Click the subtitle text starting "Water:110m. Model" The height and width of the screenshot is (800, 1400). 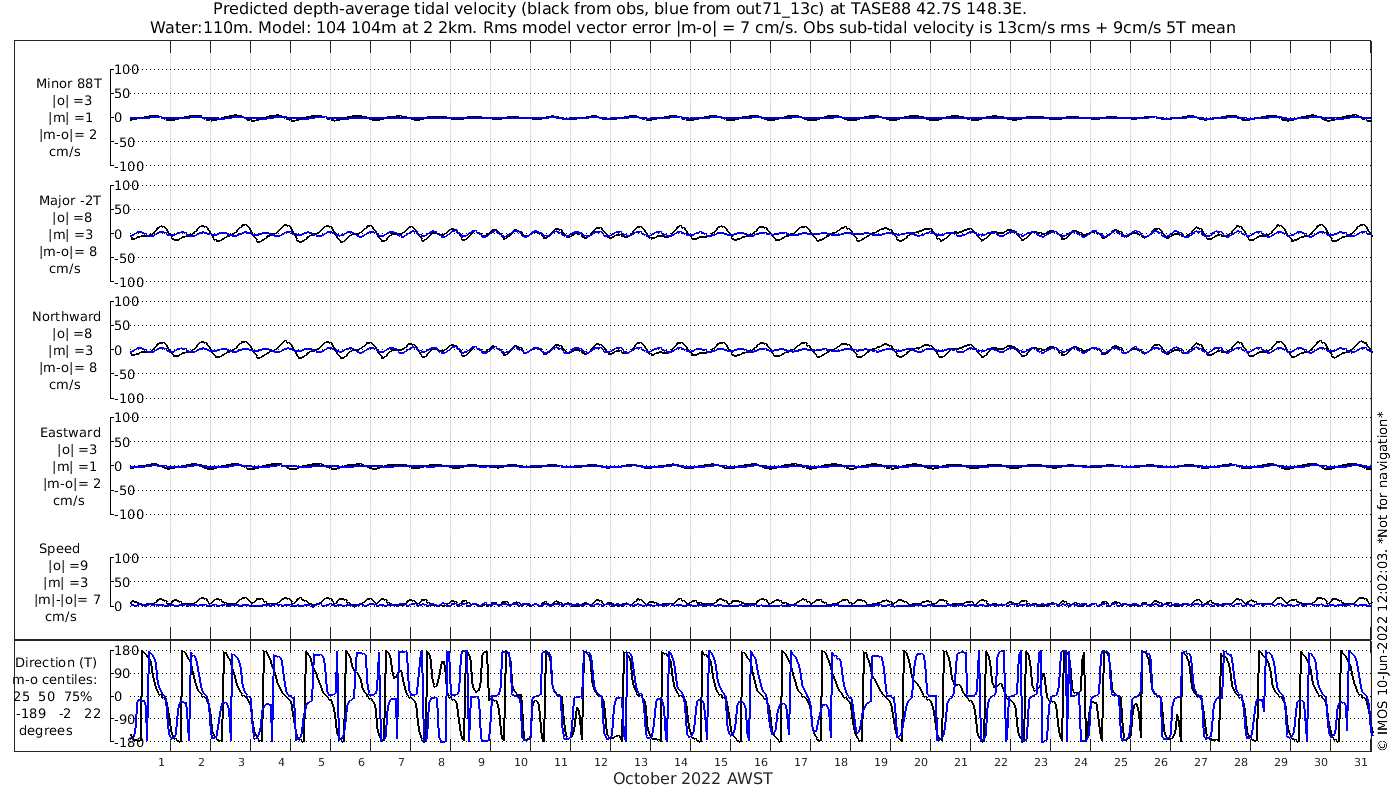(x=692, y=28)
